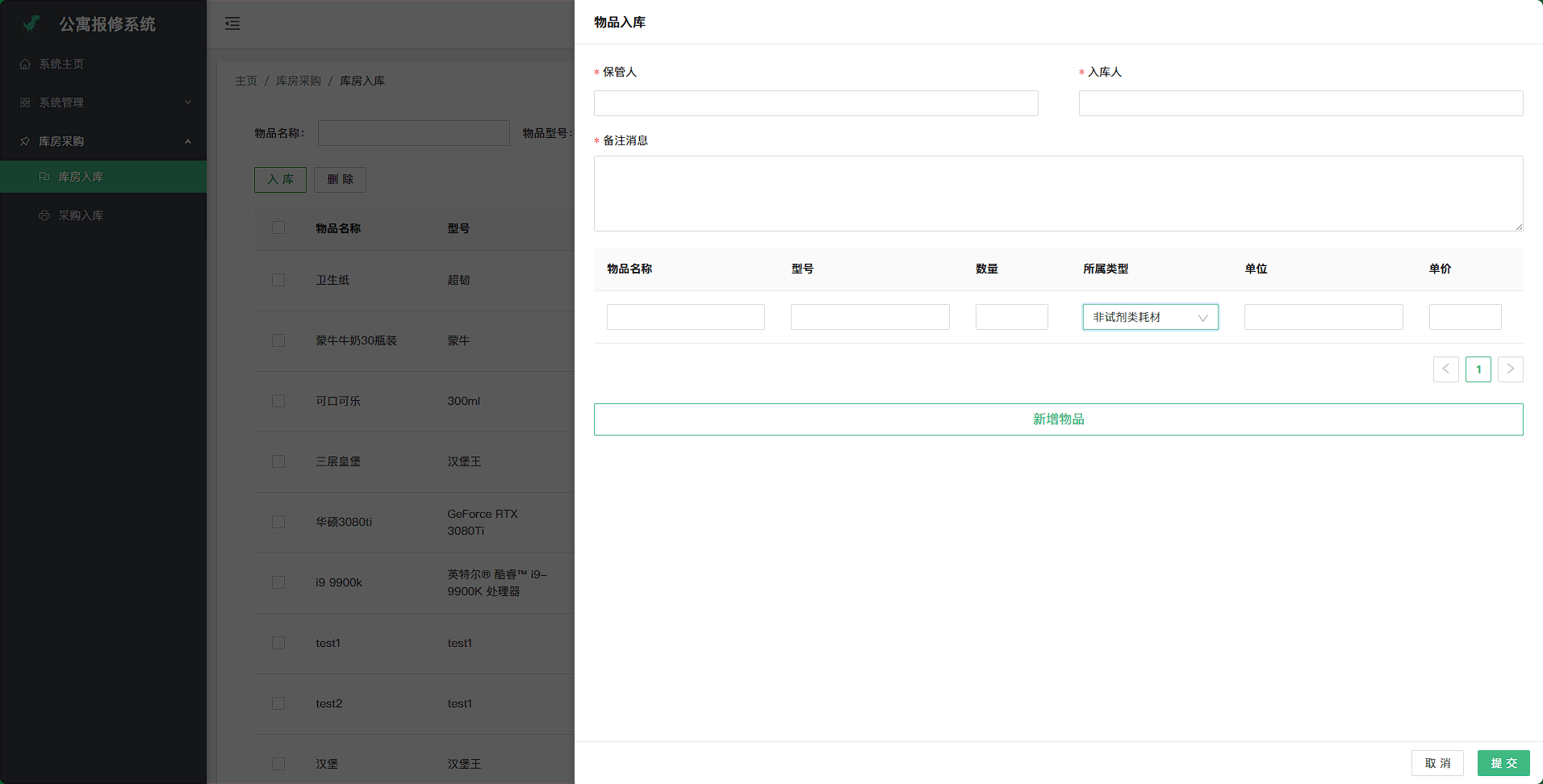The width and height of the screenshot is (1543, 784).
Task: Click the printer icon beside 采购入库
Action: 44,215
